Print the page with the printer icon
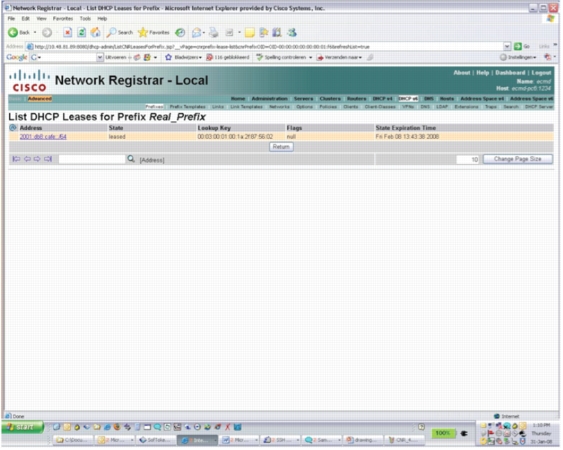The width and height of the screenshot is (563, 450). click(214, 33)
